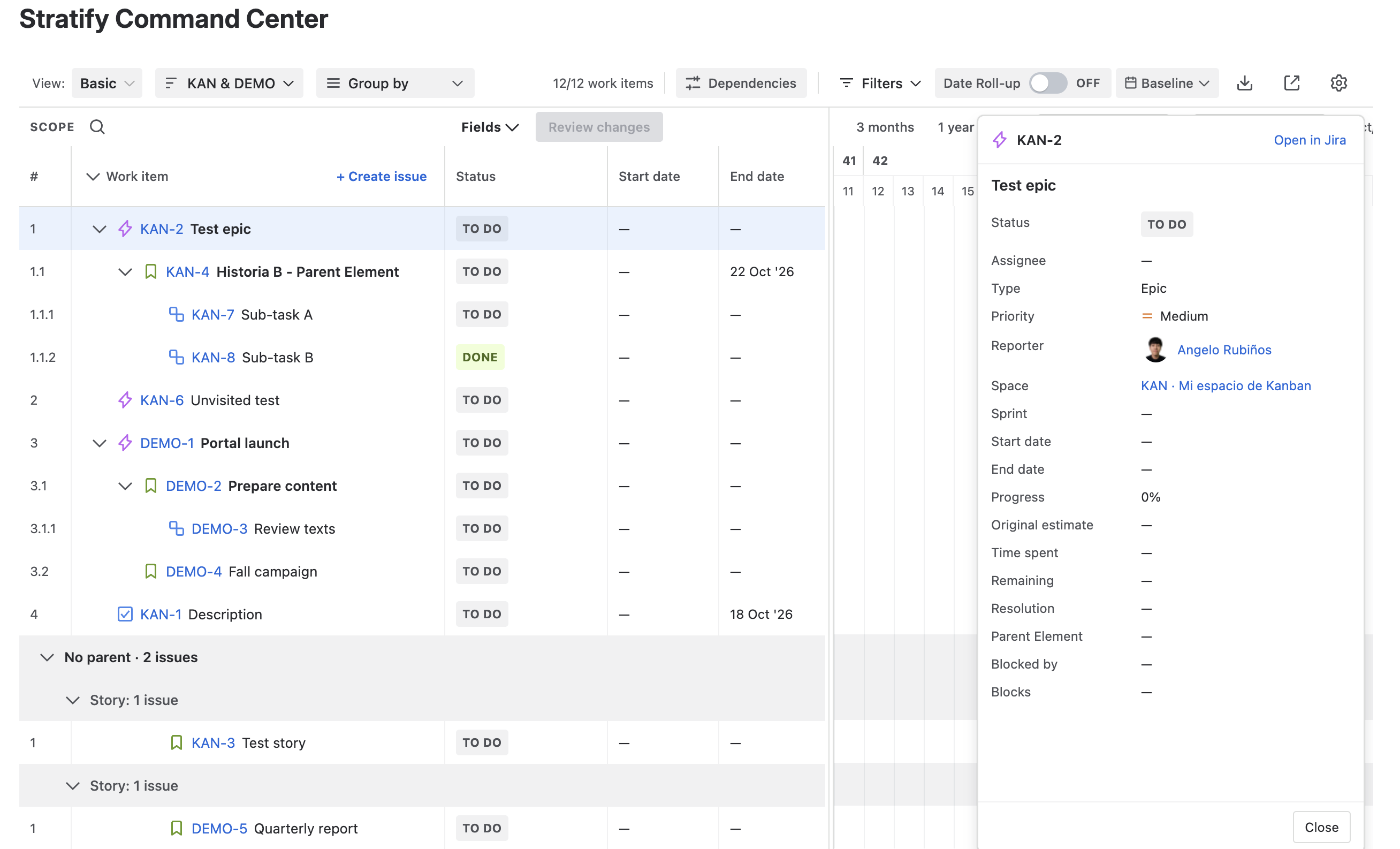The image size is (1400, 849).
Task: Click the task checkbox icon beside KAN-1
Action: [x=125, y=615]
